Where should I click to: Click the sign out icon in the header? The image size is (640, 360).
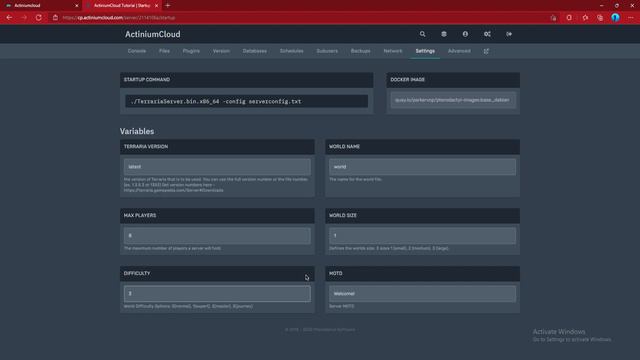509,34
